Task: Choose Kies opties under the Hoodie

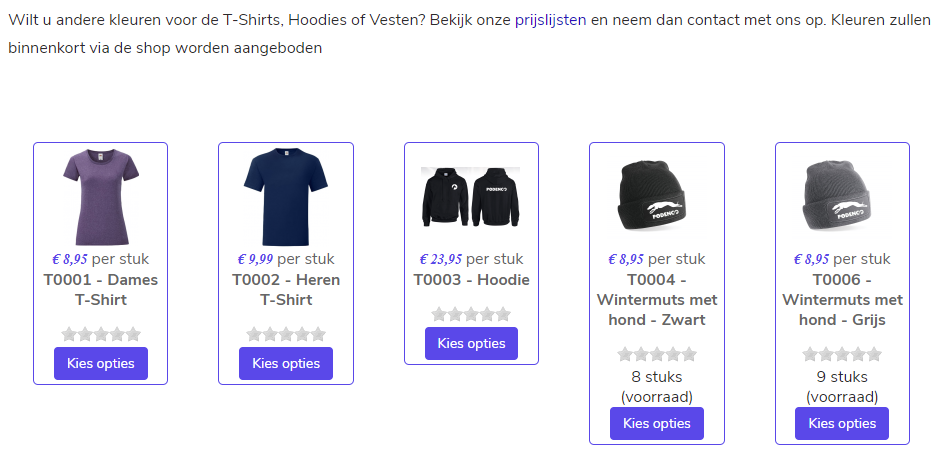Action: (471, 343)
